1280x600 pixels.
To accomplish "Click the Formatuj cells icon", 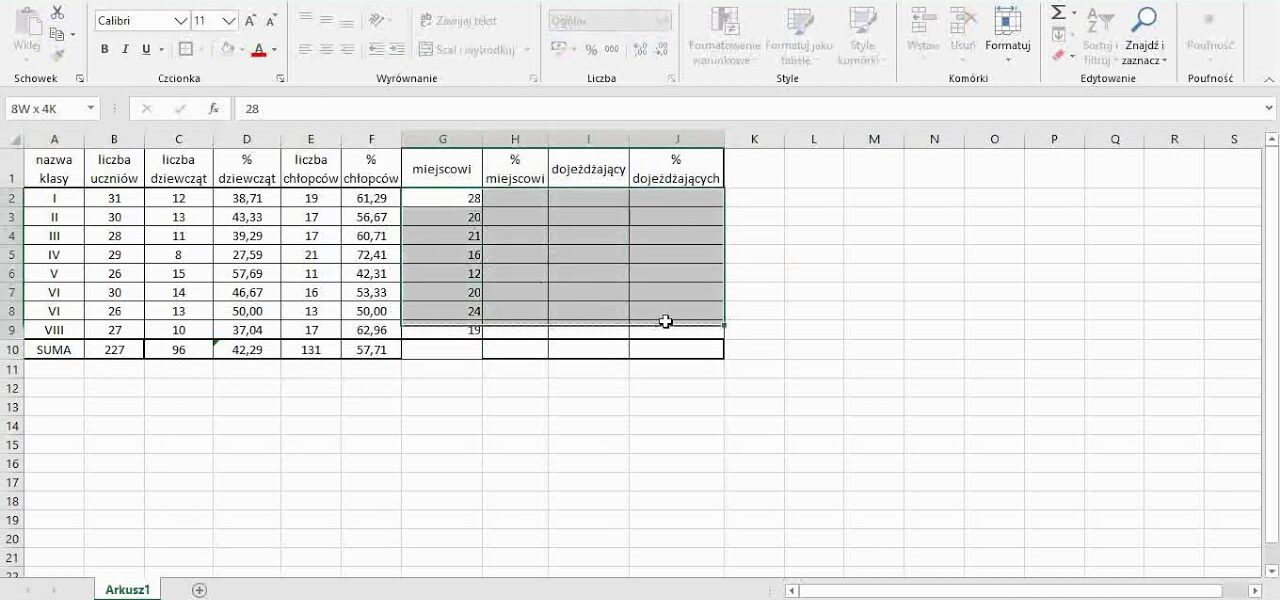I will (x=1007, y=20).
